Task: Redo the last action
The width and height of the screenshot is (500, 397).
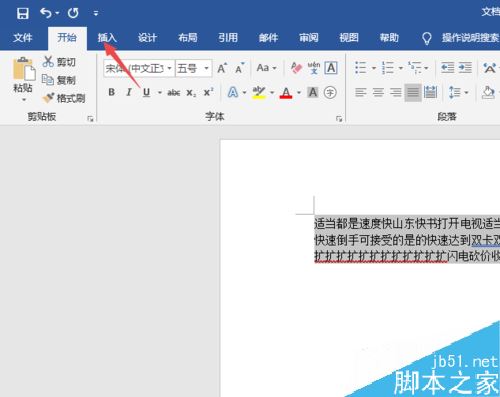Action: [73, 13]
